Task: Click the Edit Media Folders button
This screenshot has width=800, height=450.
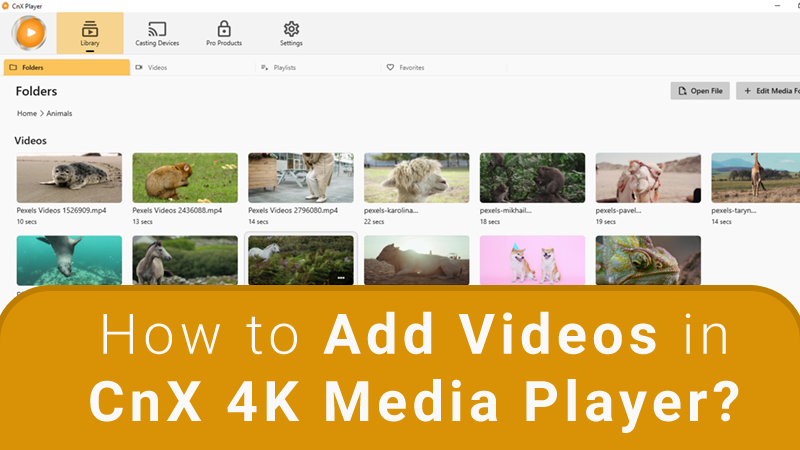Action: [768, 91]
